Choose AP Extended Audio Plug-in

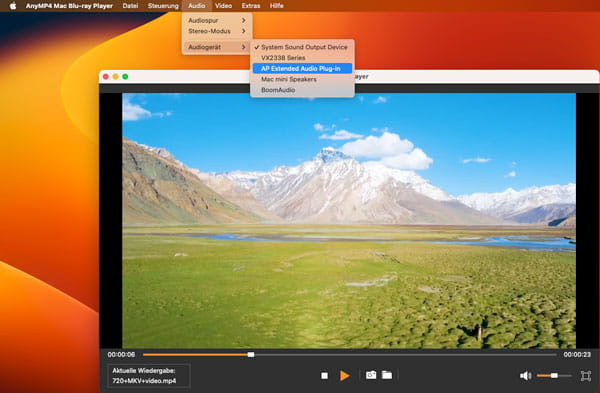coord(302,68)
